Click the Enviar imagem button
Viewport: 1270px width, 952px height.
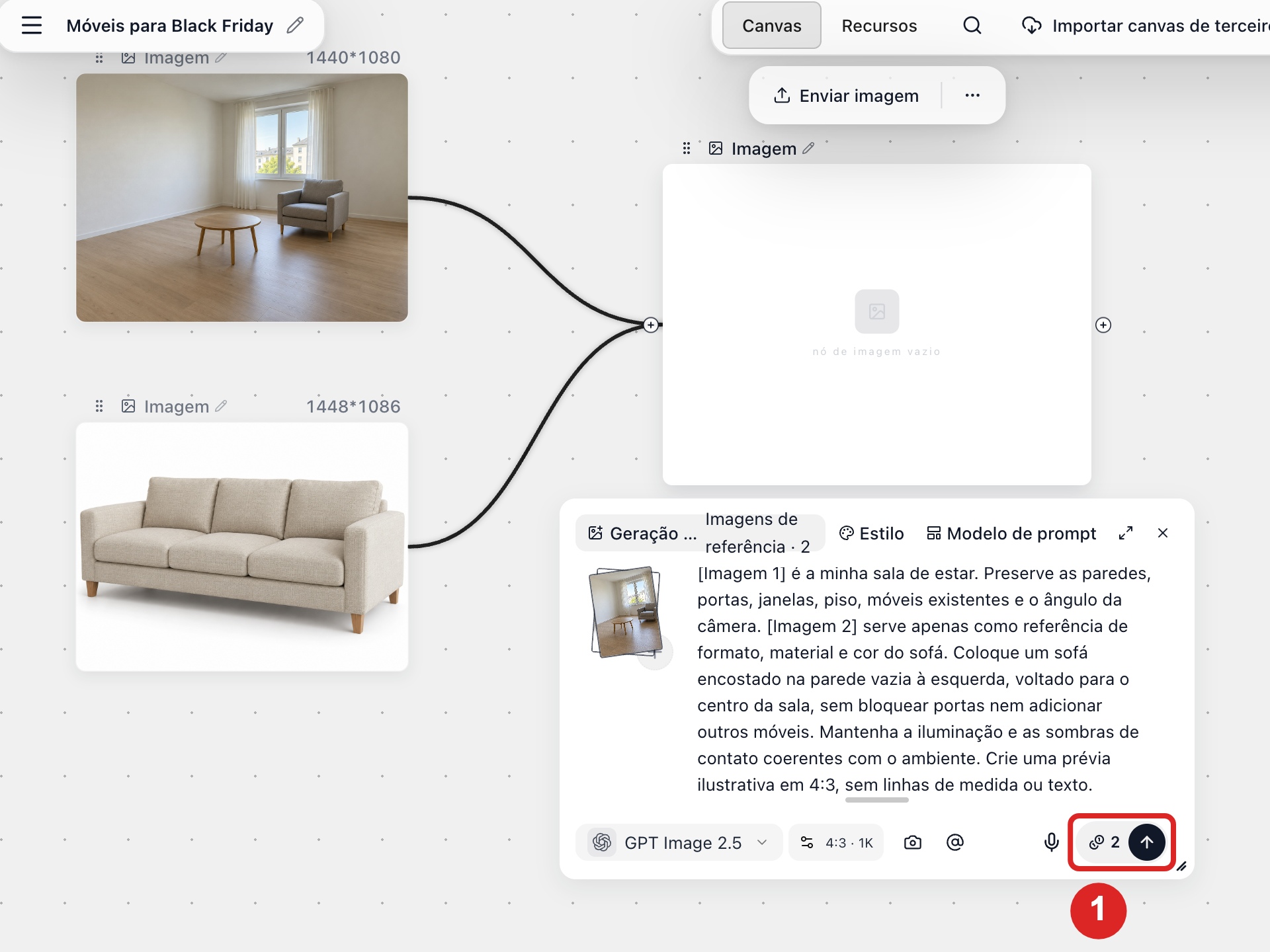tap(847, 95)
